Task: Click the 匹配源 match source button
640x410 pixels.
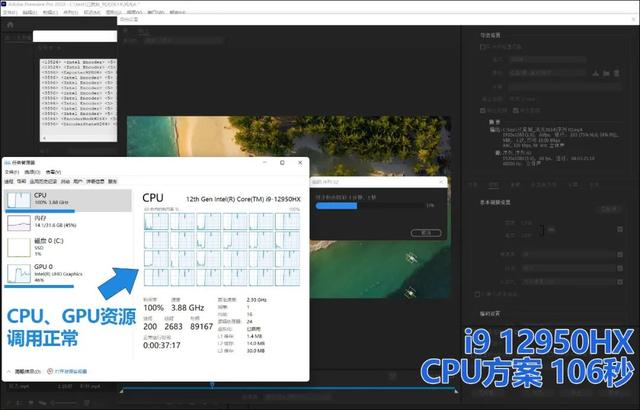Action: pos(609,209)
